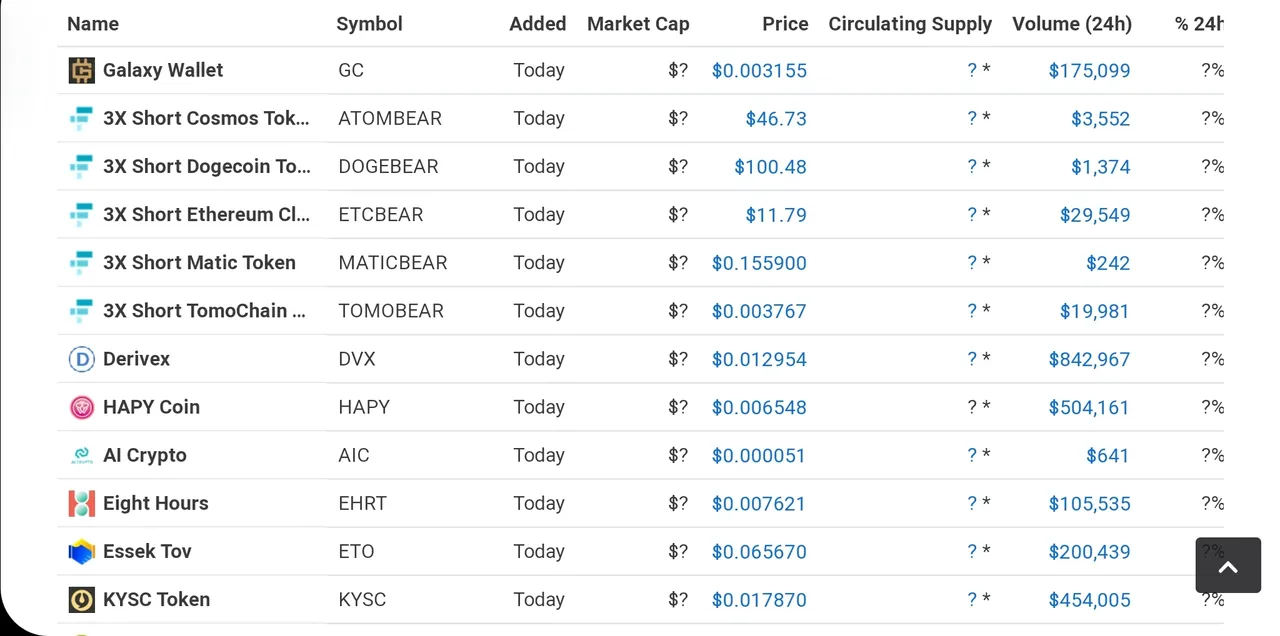Click the Eight Hours logo
The image size is (1280, 636).
[x=81, y=503]
